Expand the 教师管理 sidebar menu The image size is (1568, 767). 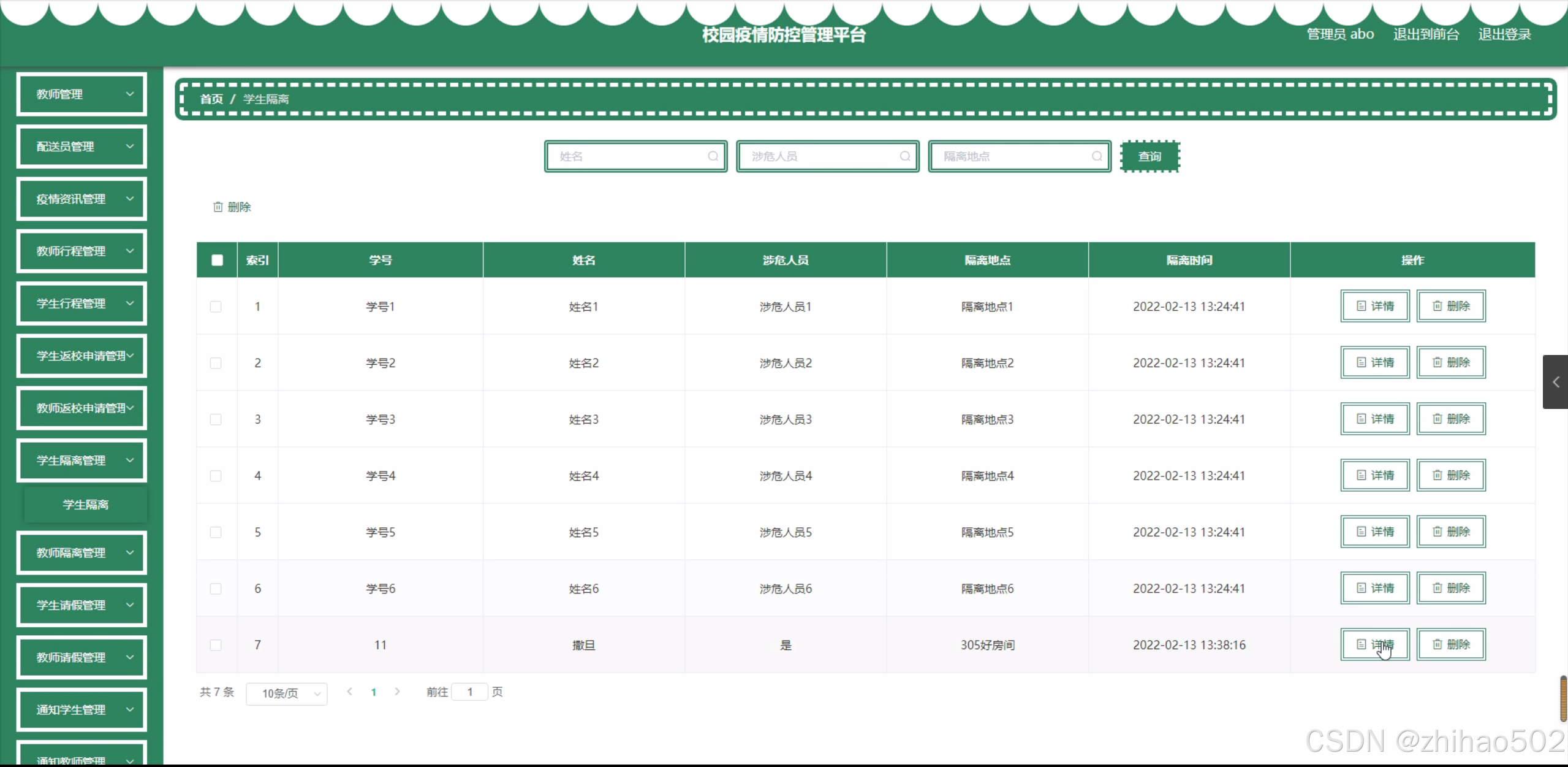tap(81, 94)
